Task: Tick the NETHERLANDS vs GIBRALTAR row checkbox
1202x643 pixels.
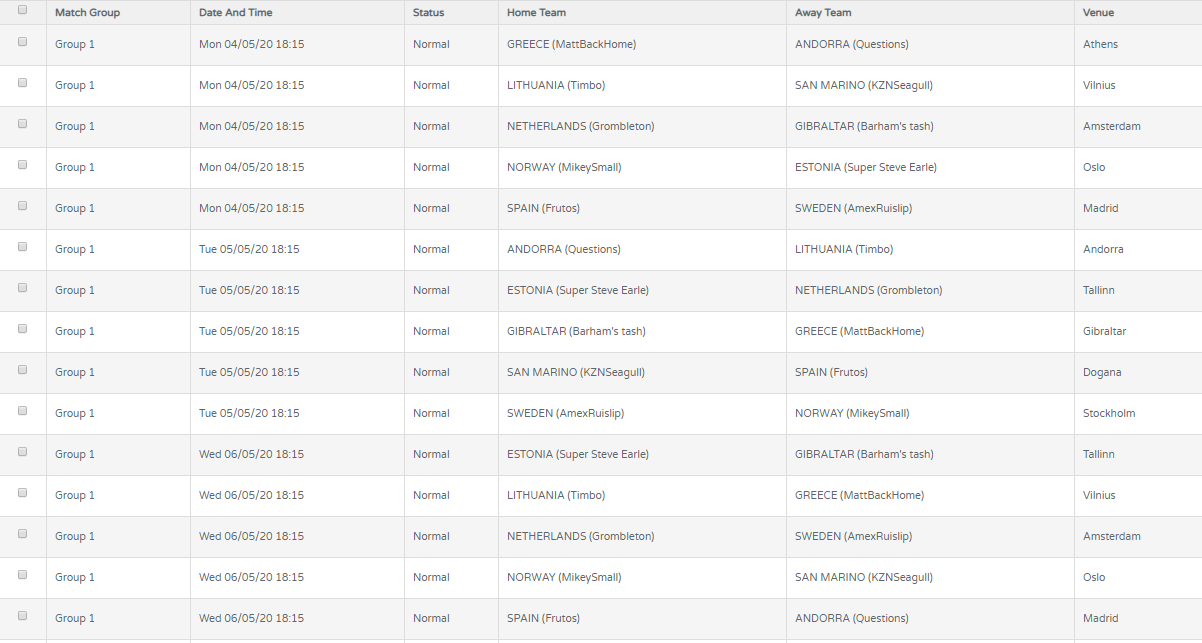Action: (22, 124)
